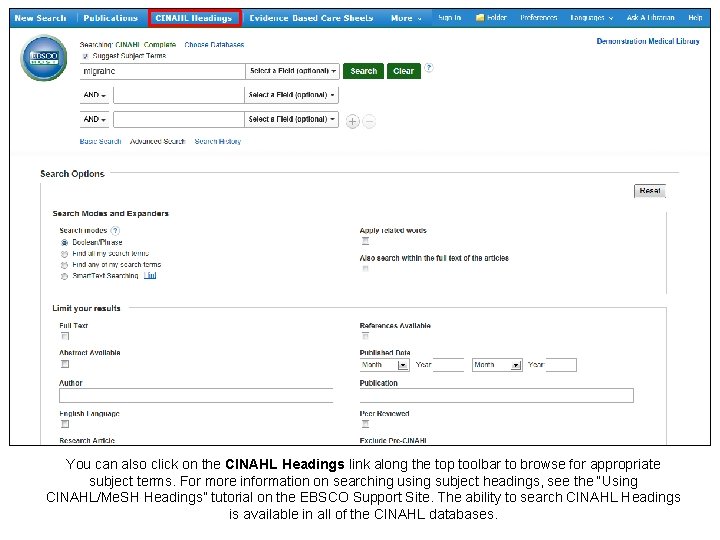This screenshot has width=720, height=540.
Task: Open first Select a Field dropdown
Action: point(292,71)
